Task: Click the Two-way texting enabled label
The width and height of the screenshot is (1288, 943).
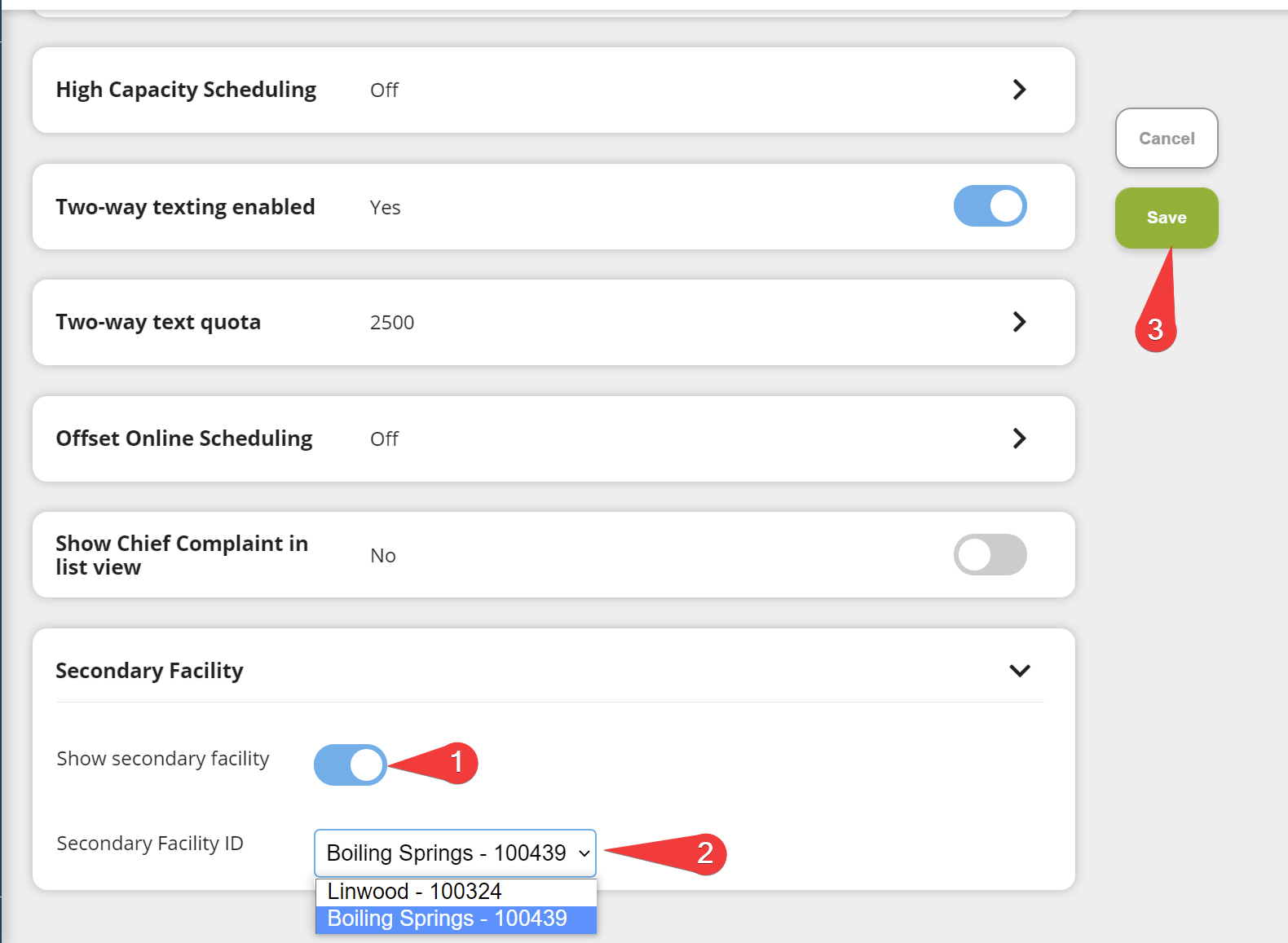Action: (185, 207)
